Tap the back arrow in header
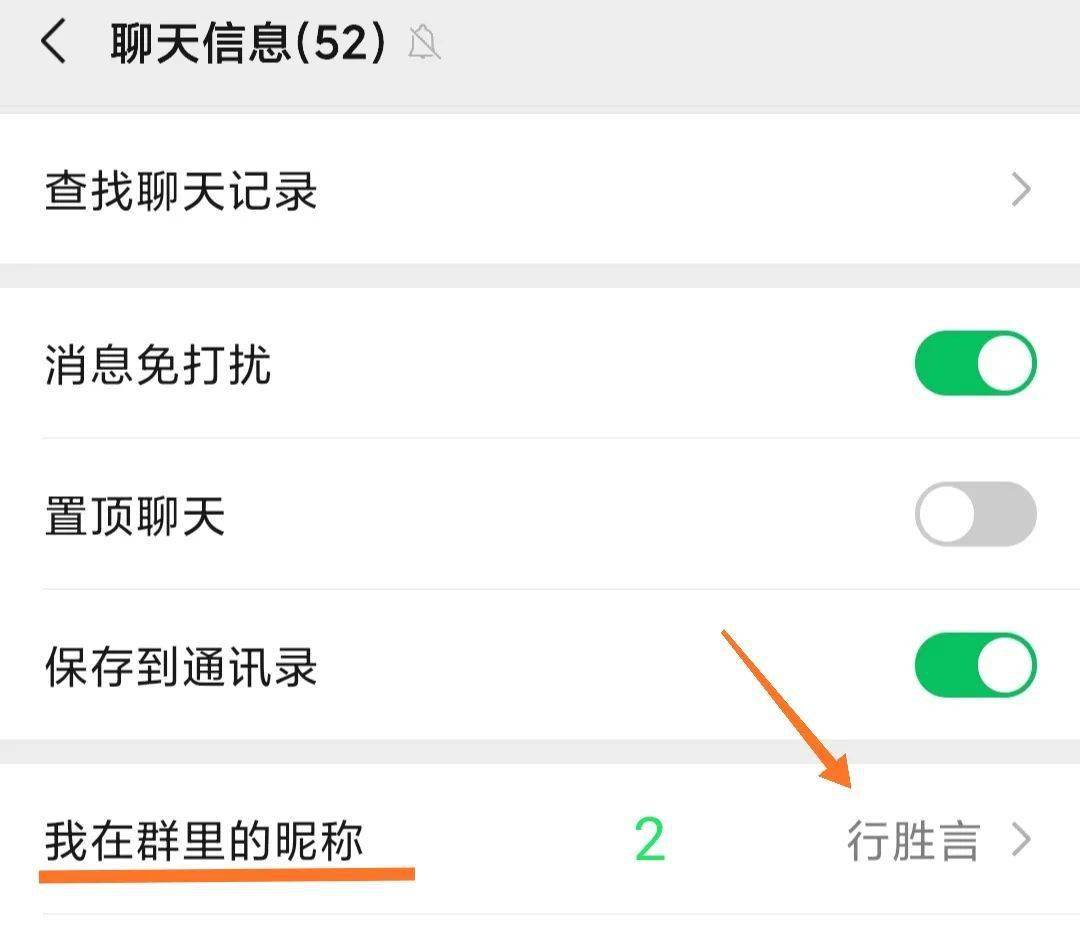Screen dimensions: 1080x925 pos(54,44)
